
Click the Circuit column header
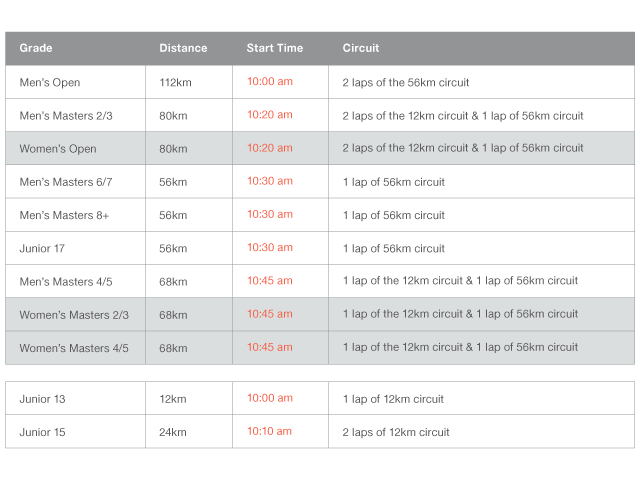pyautogui.click(x=360, y=48)
